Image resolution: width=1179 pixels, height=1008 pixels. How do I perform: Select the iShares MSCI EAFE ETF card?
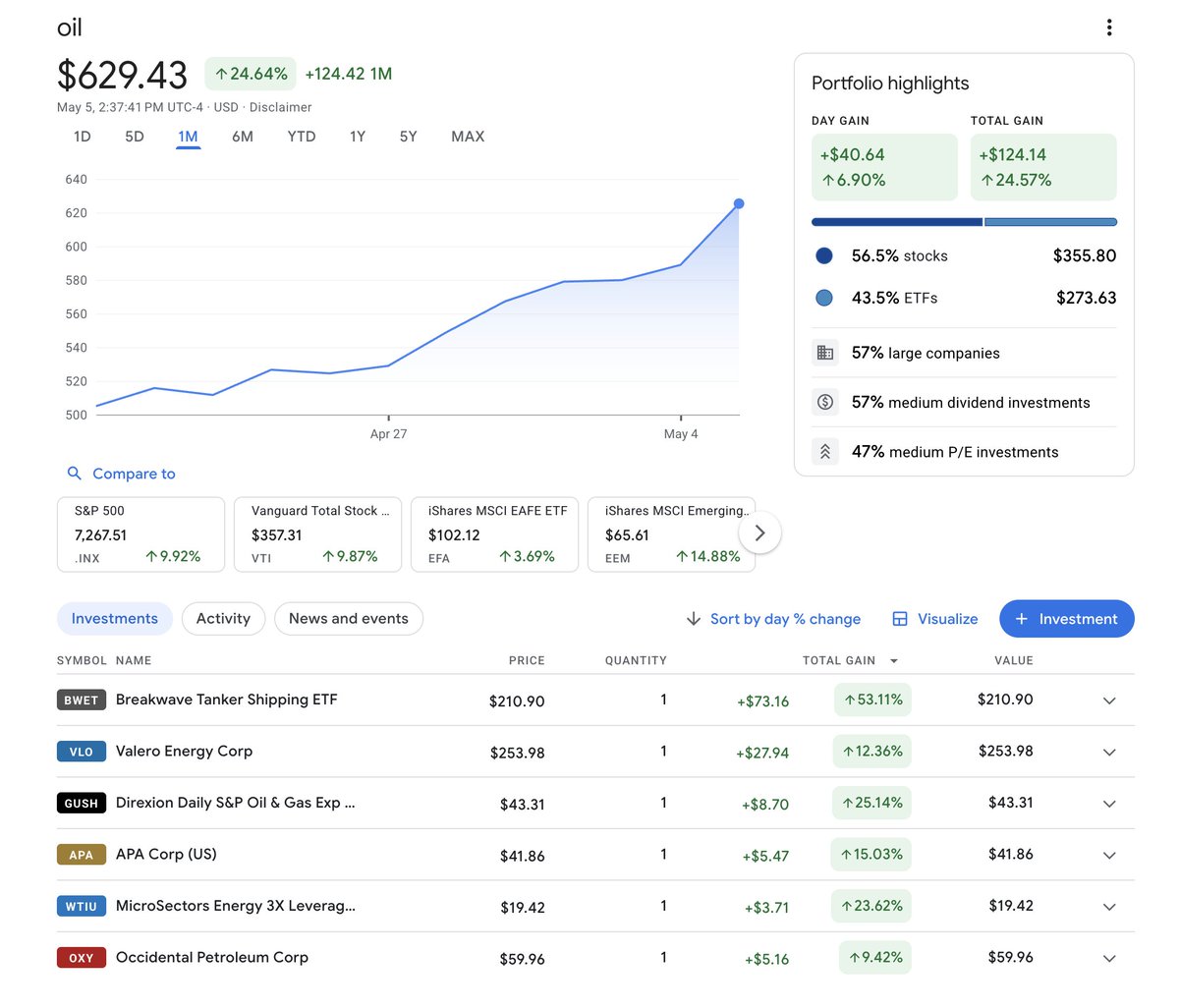point(495,534)
